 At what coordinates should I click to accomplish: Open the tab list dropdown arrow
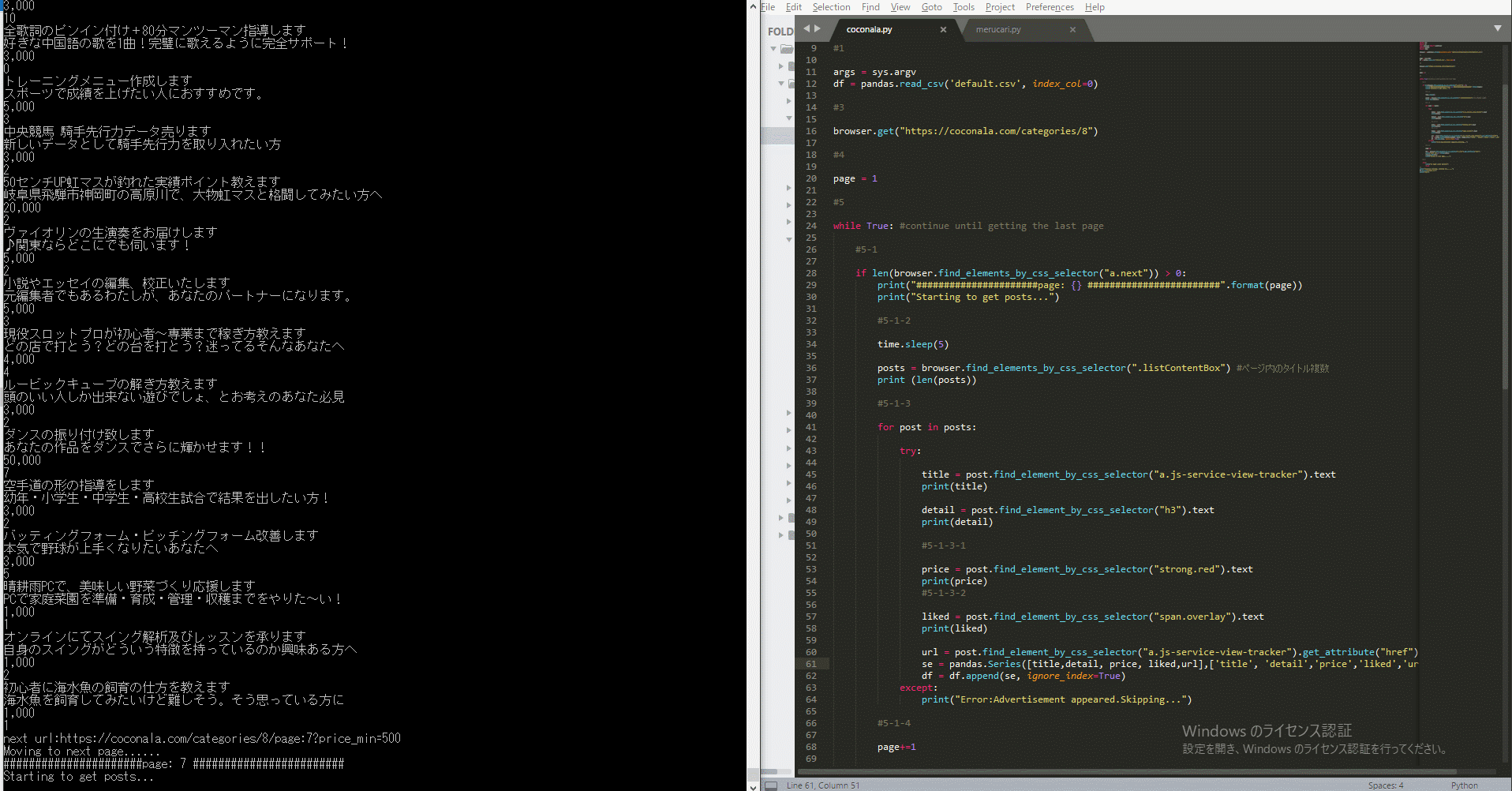(1497, 28)
